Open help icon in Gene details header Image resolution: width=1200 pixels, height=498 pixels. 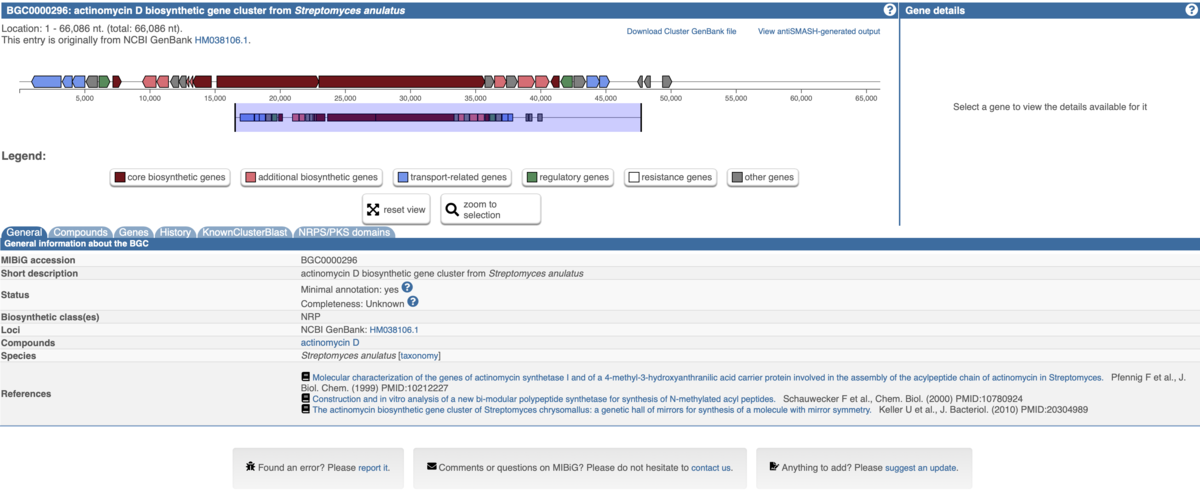coord(1189,10)
